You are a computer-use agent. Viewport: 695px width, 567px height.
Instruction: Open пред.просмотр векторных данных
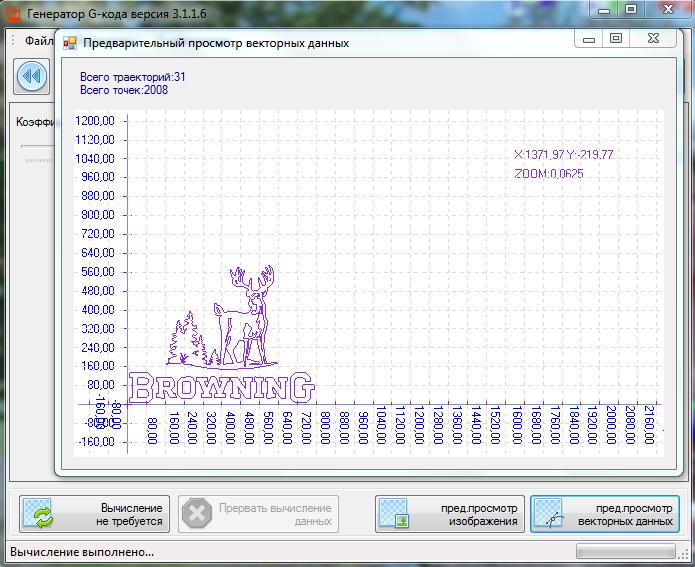pos(605,514)
